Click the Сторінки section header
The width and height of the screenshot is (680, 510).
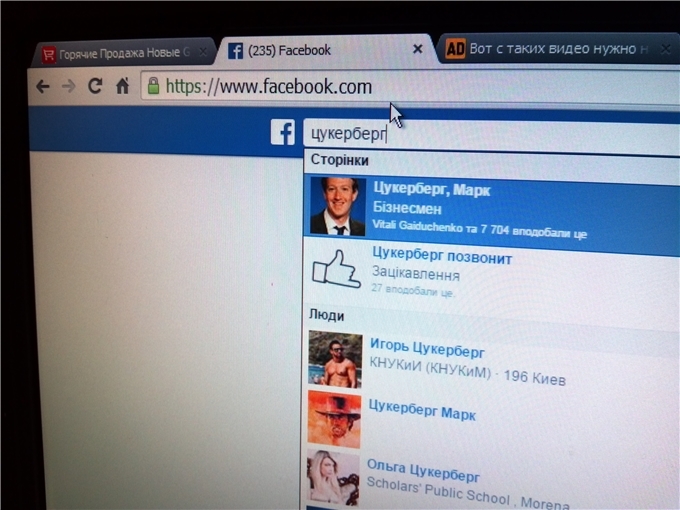pos(340,160)
